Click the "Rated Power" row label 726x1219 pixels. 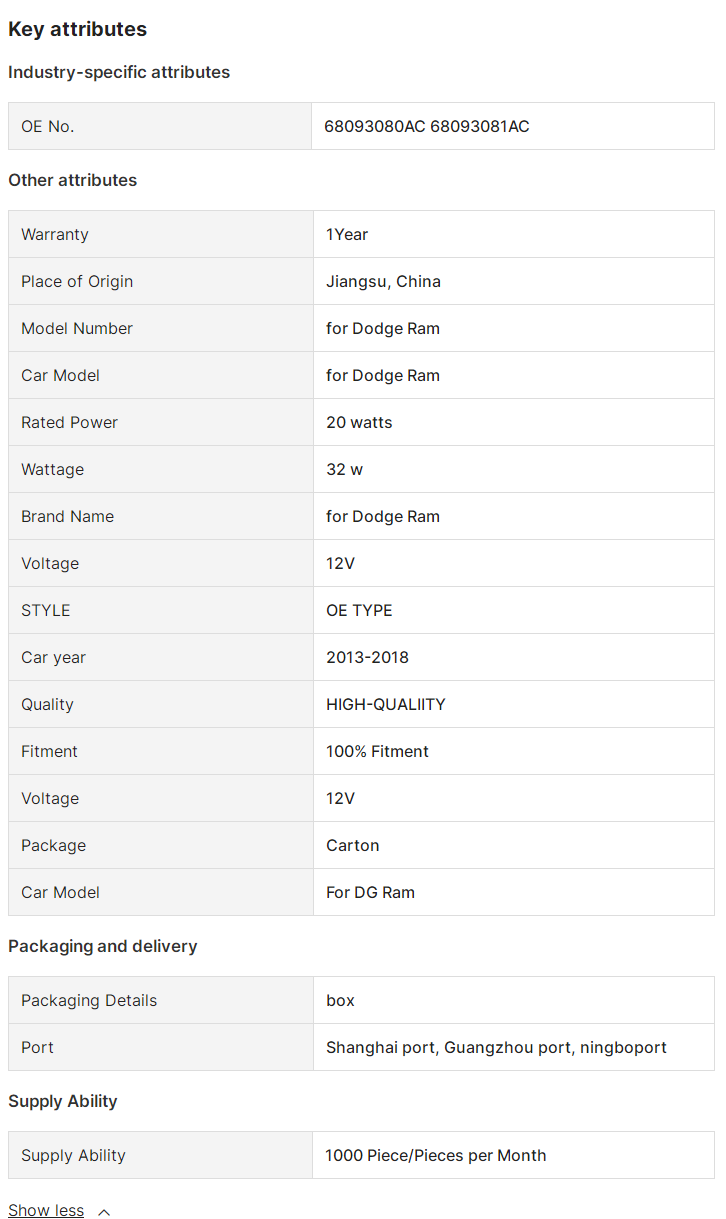69,422
